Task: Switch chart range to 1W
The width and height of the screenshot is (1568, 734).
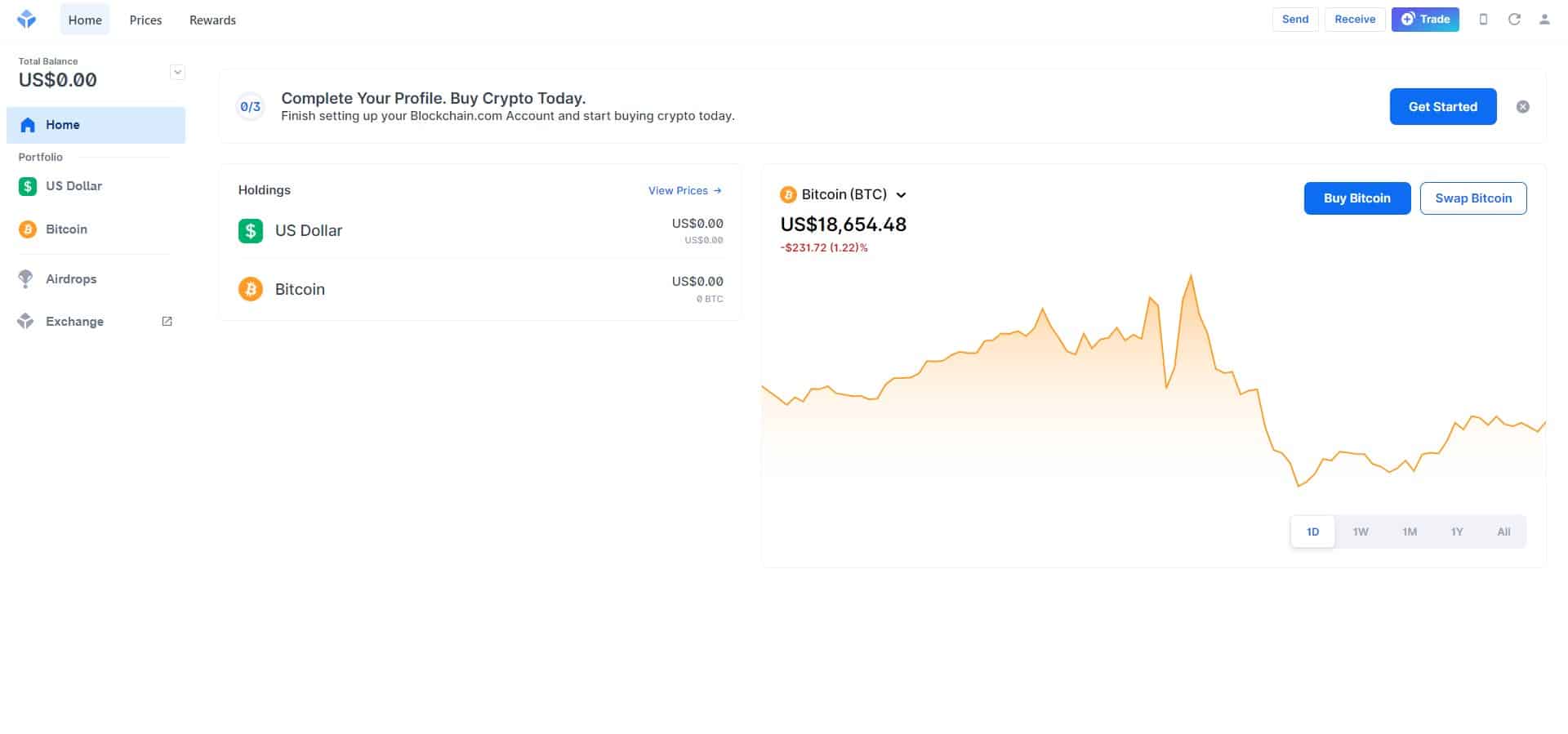Action: point(1361,532)
